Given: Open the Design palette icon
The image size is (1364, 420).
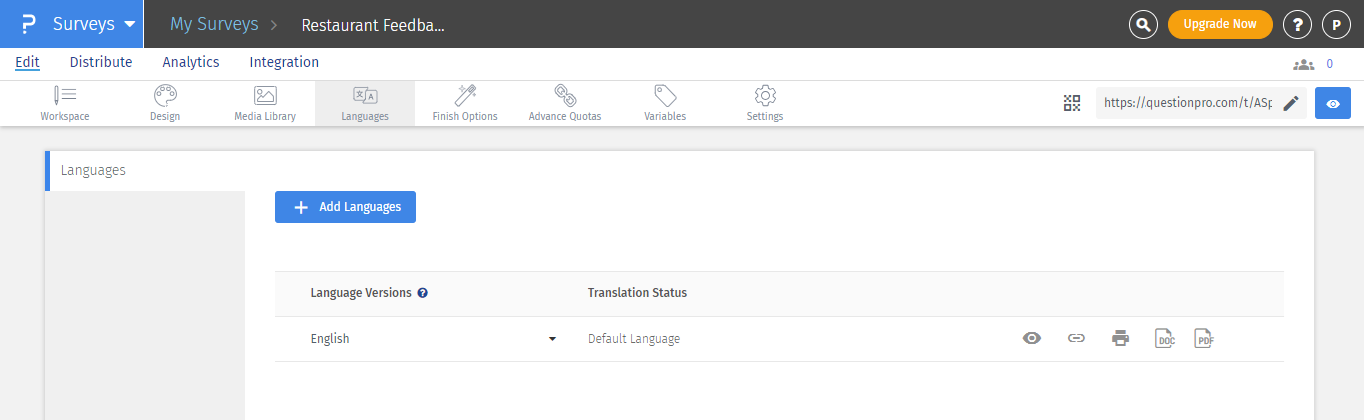Looking at the screenshot, I should (165, 96).
